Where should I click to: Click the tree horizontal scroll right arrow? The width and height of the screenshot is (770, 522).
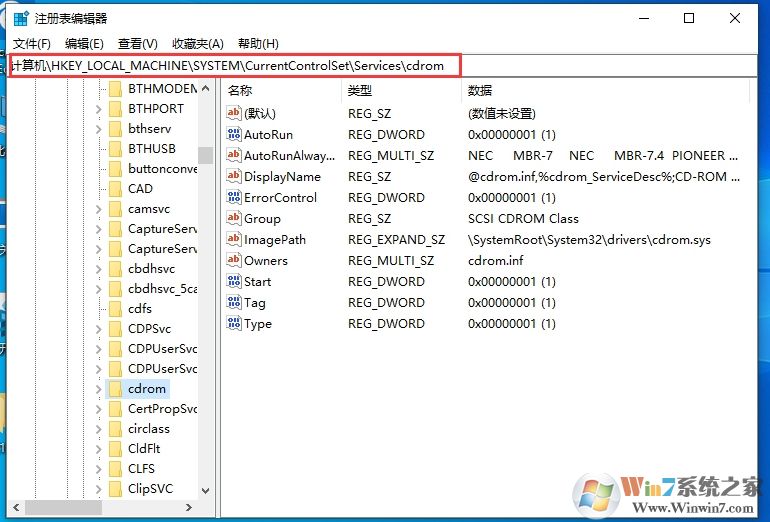189,507
